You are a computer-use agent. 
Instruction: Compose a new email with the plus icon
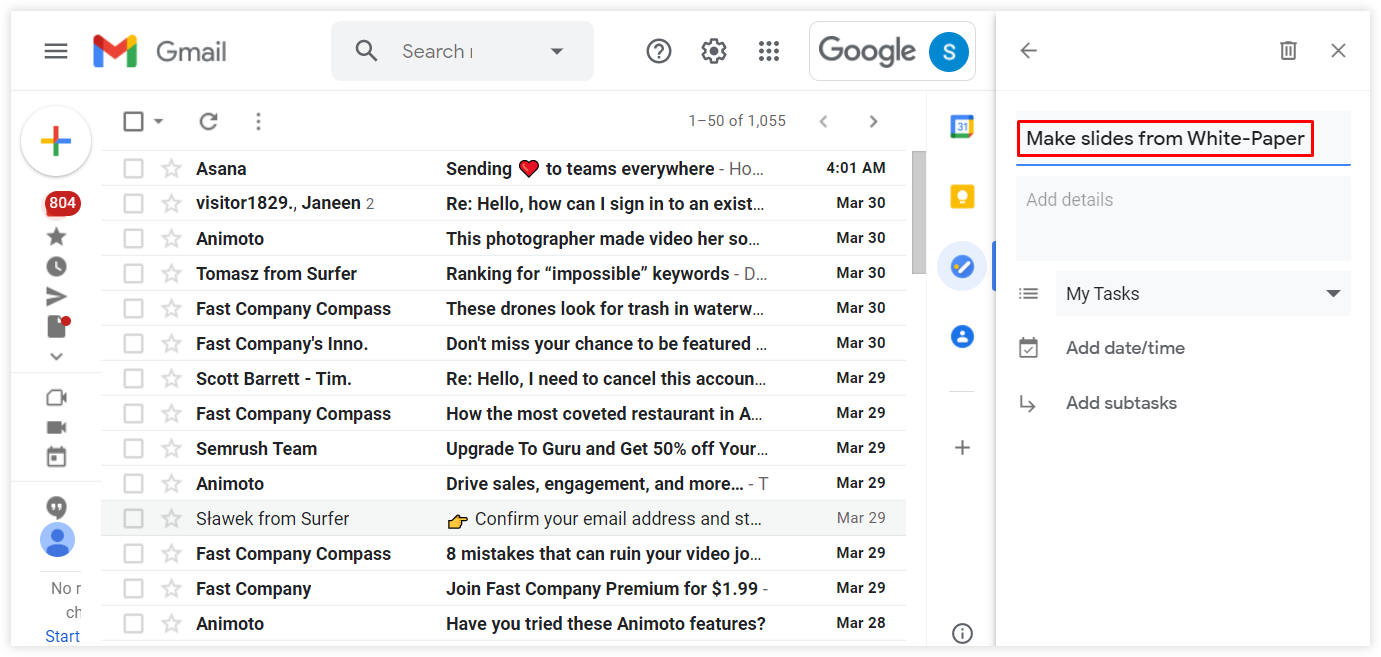click(x=56, y=141)
